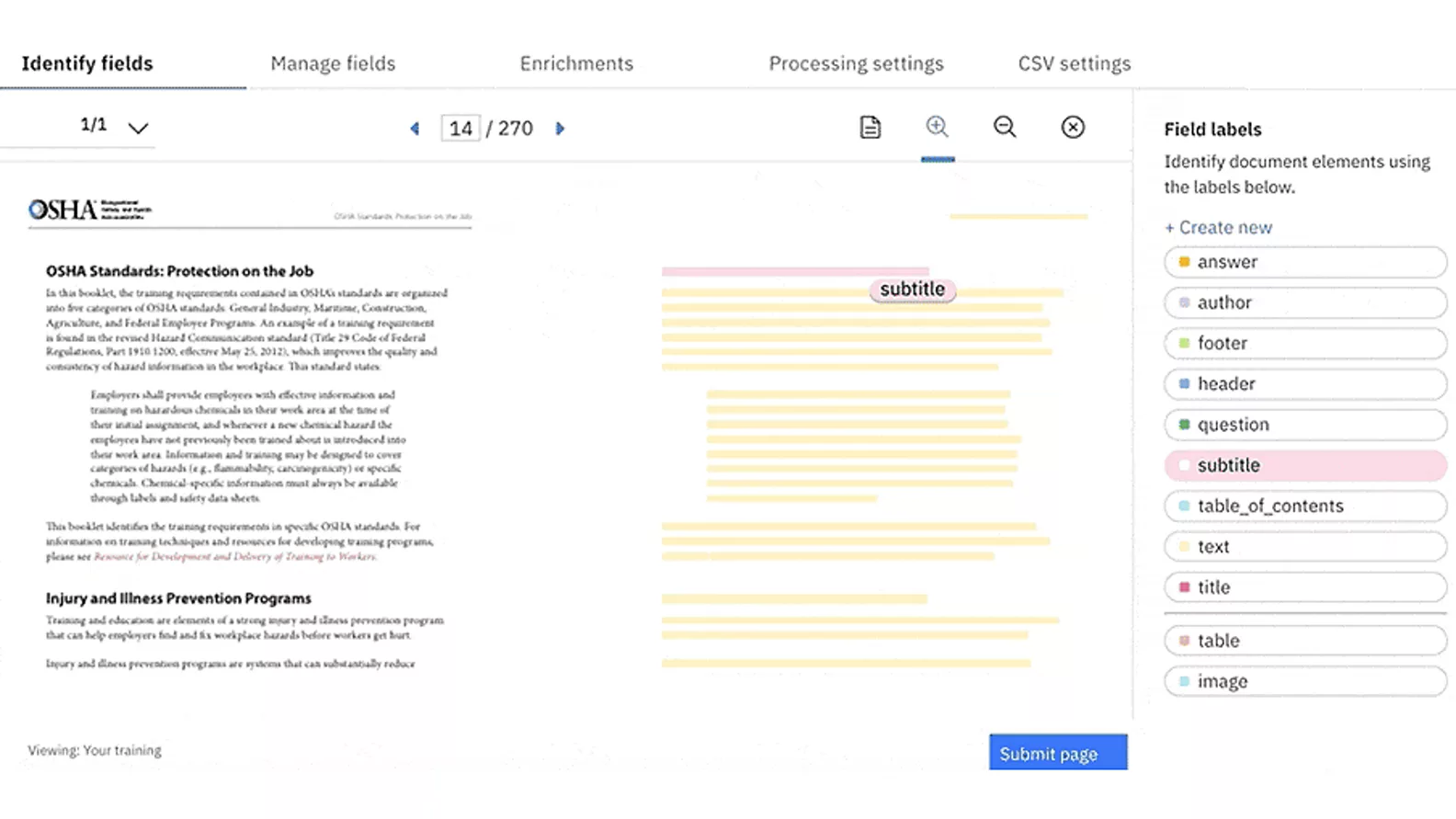Click the circled X clear icon
This screenshot has height=819, width=1456.
(1073, 127)
